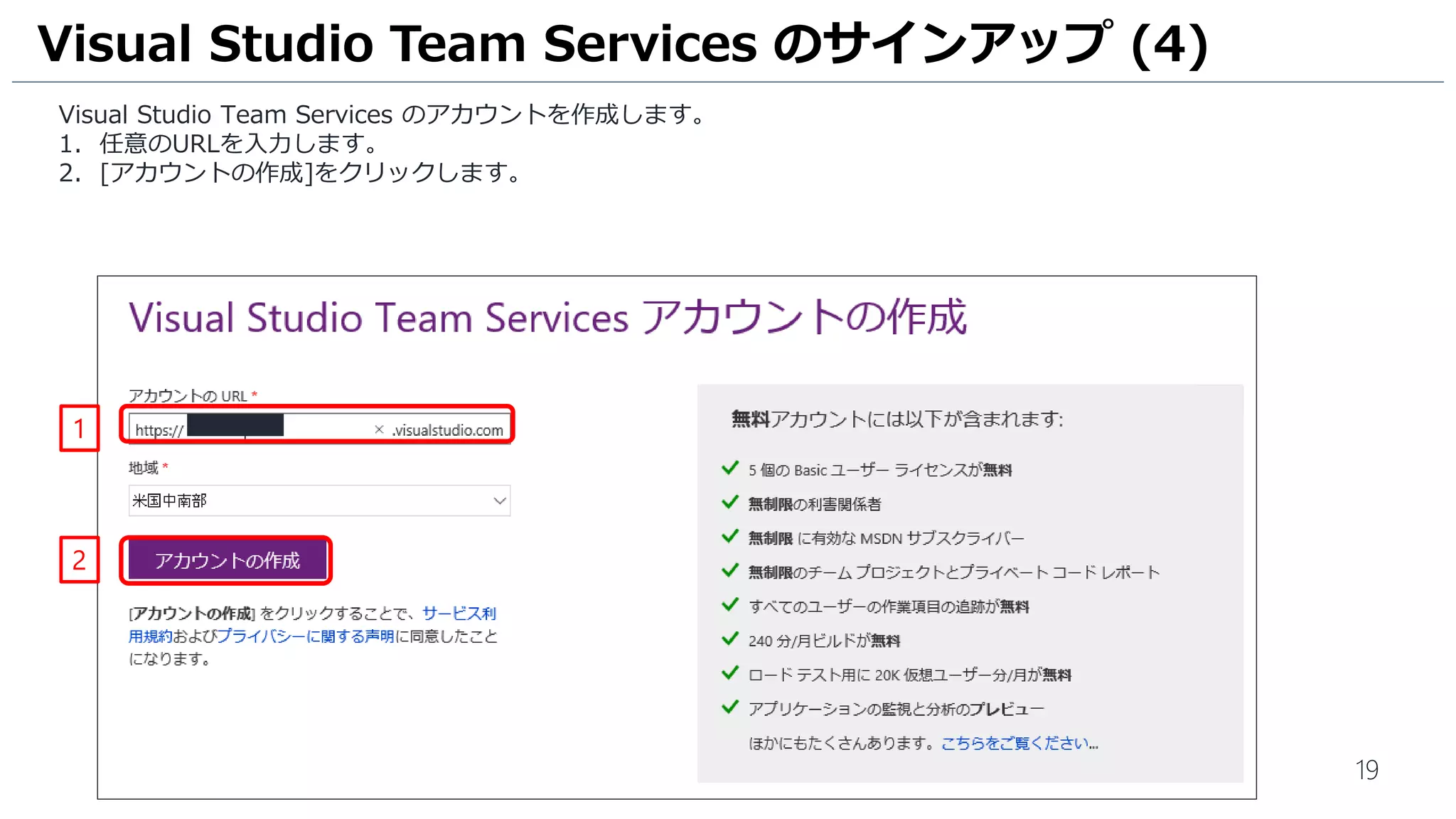
Task: Click the アカウントの URL field label
Action: point(193,396)
